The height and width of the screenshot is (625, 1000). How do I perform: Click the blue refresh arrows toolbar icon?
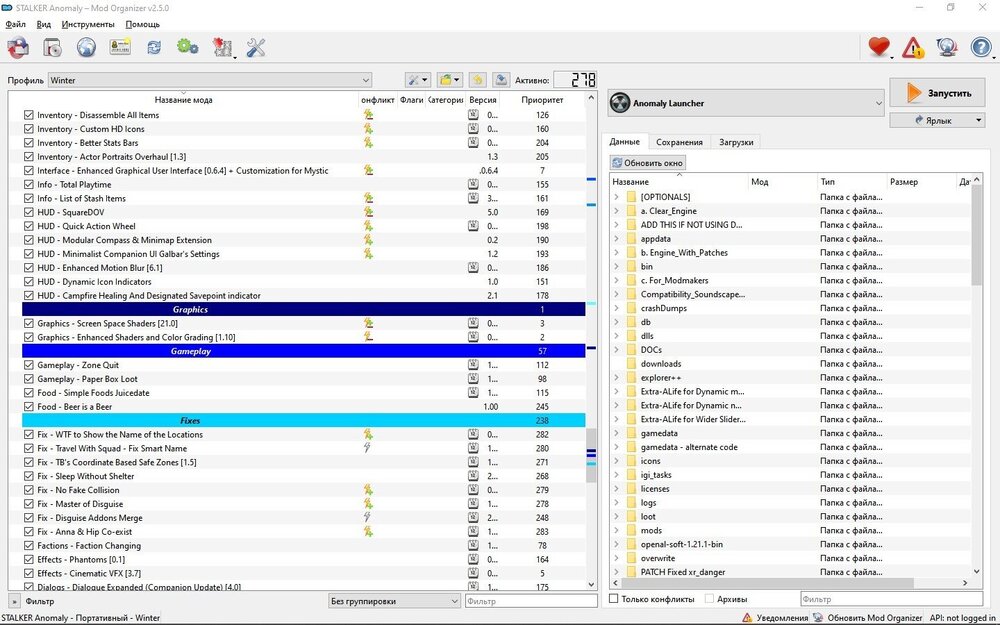(x=154, y=47)
